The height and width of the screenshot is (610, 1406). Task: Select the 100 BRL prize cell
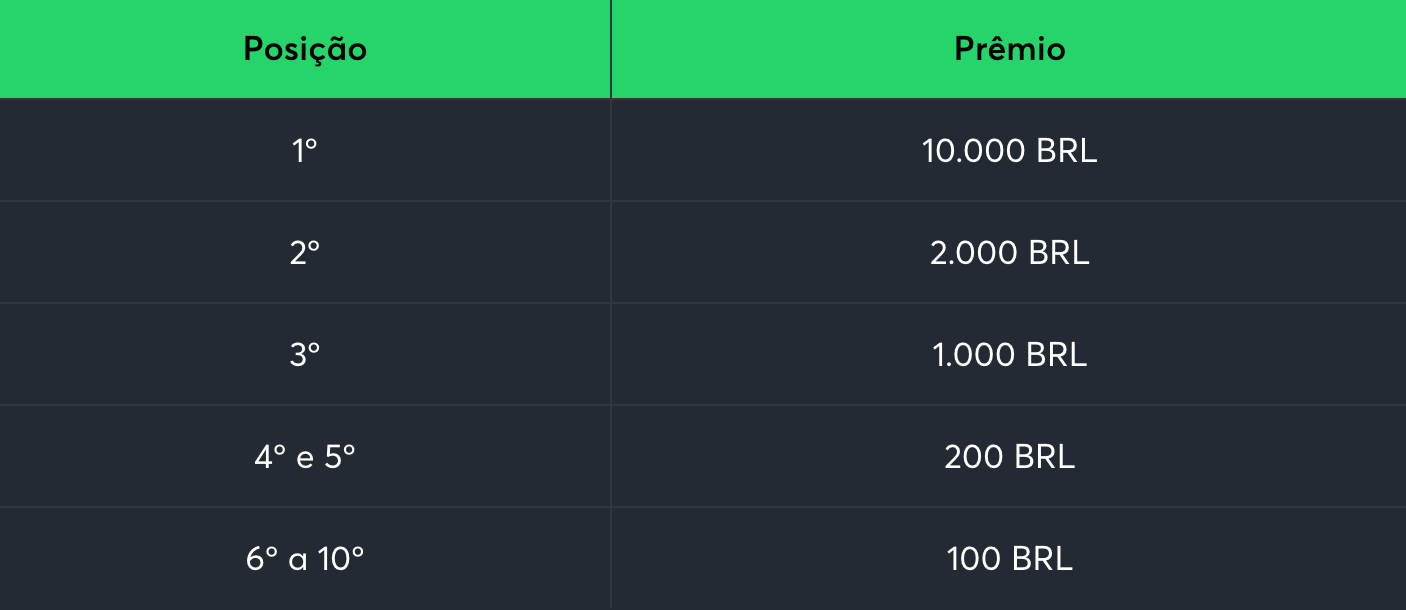pos(1009,559)
